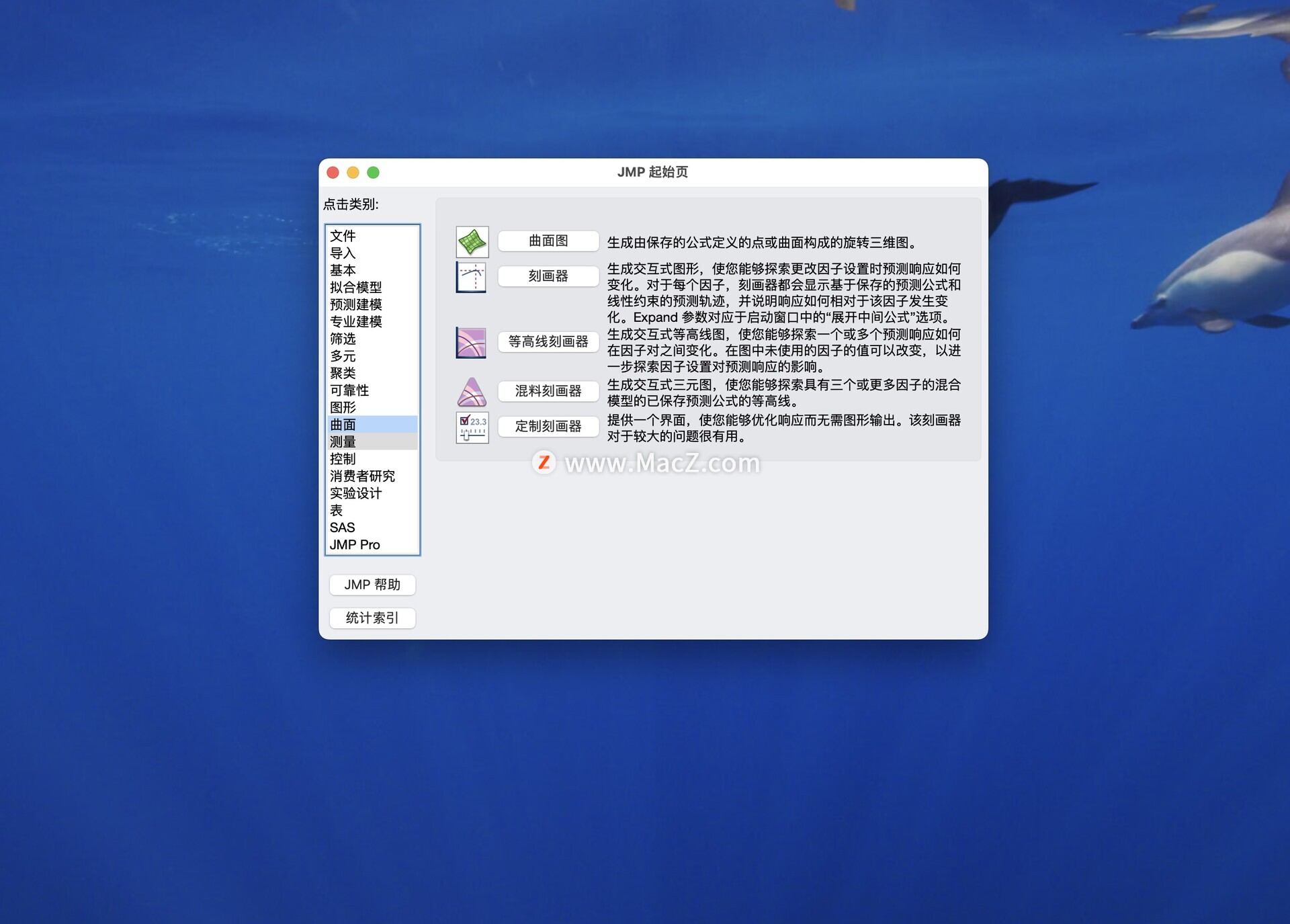This screenshot has width=1290, height=924.
Task: Select the 消费者研究 category
Action: pos(372,476)
